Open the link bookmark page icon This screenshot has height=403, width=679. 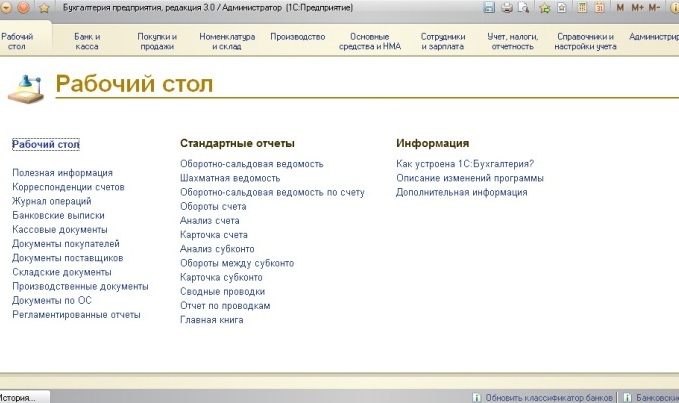[562, 7]
